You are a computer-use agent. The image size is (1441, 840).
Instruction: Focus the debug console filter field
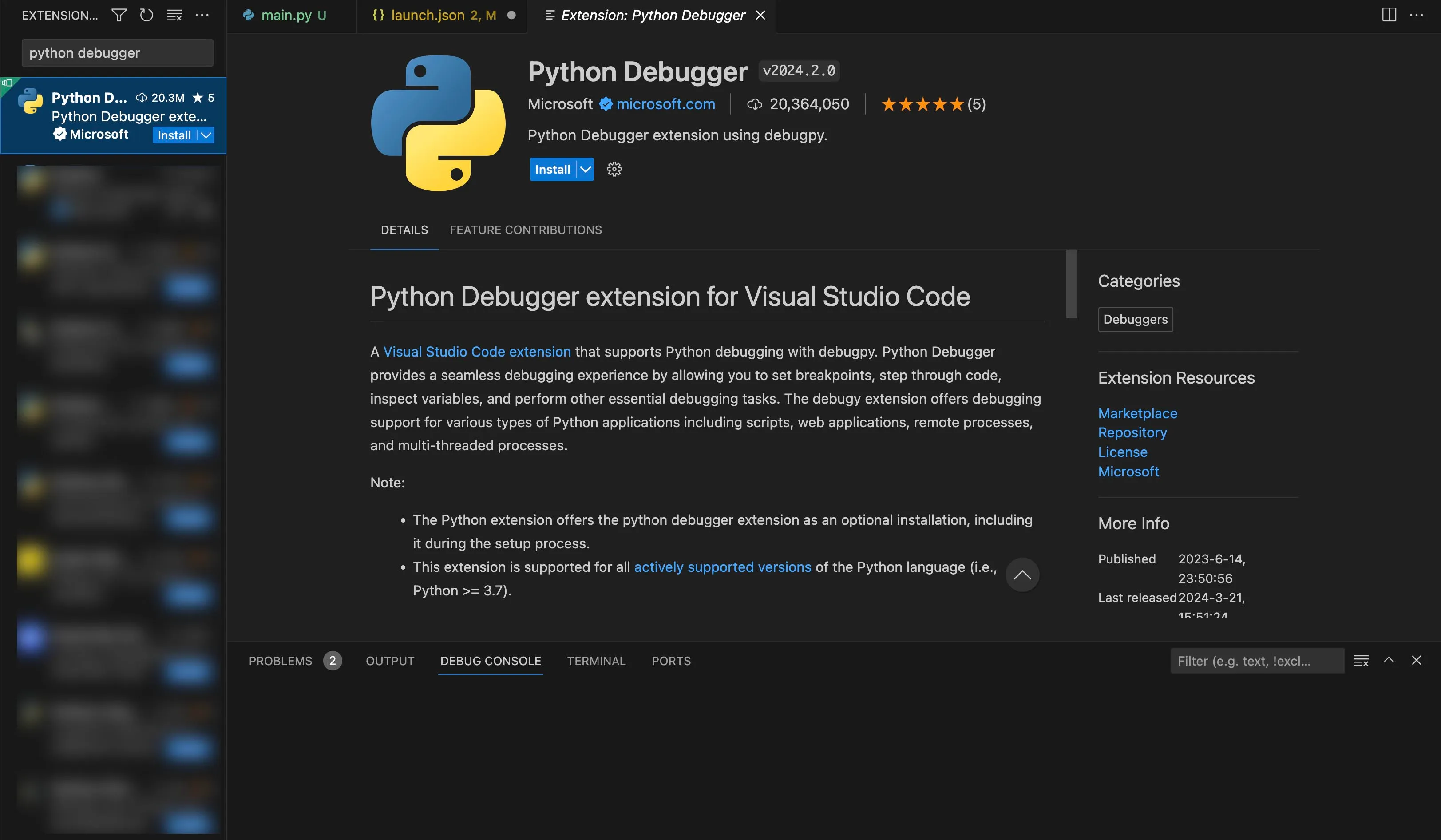(x=1256, y=661)
